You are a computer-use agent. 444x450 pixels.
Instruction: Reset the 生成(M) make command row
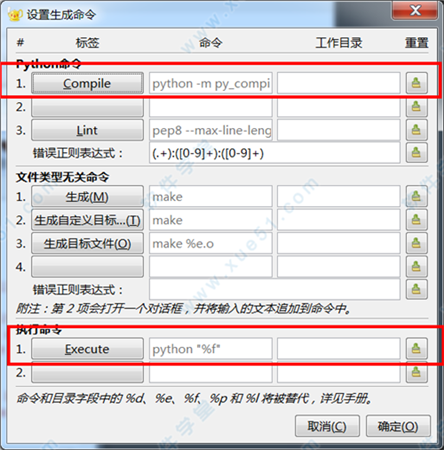416,196
